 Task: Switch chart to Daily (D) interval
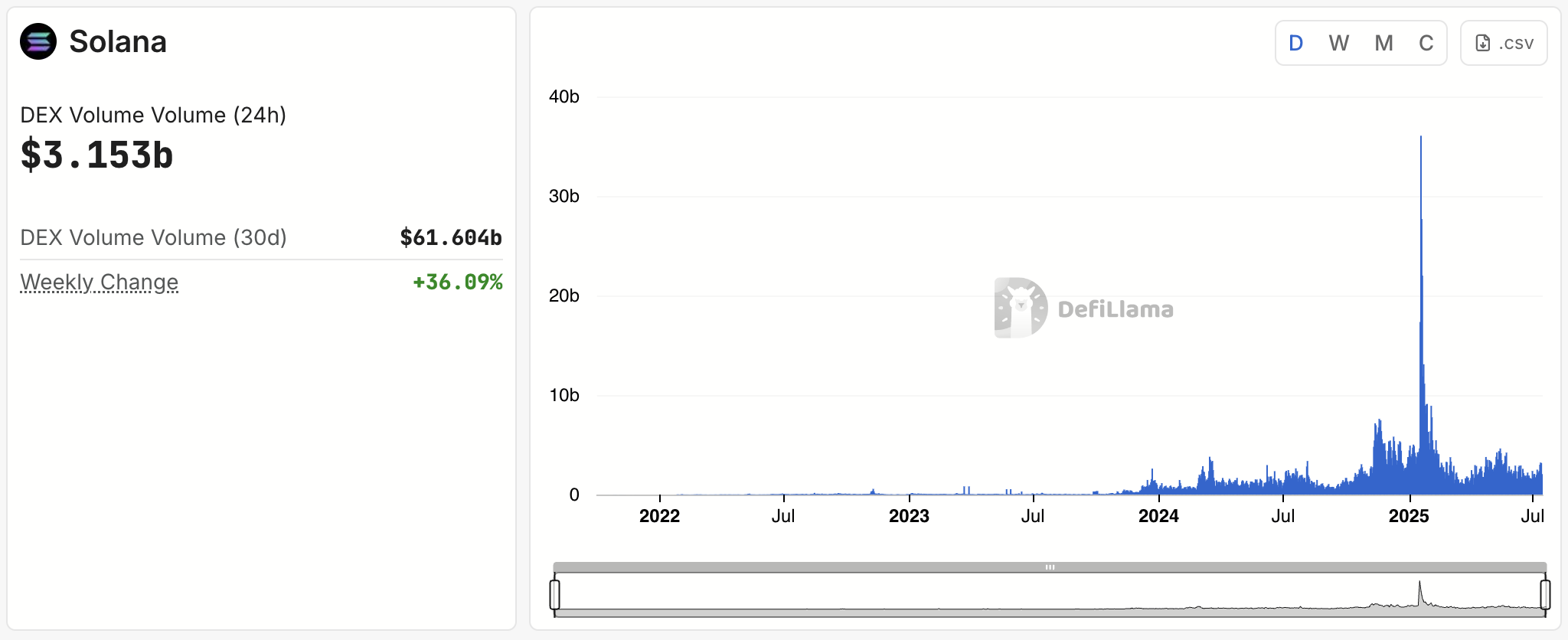1295,43
